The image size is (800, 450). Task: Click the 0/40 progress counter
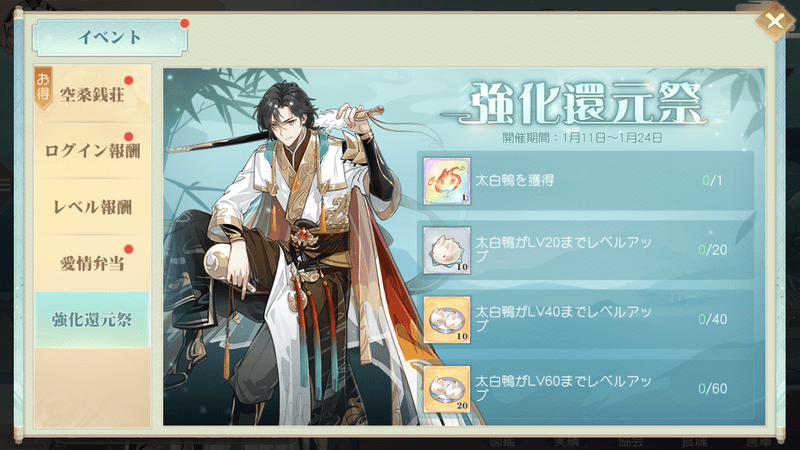point(712,319)
